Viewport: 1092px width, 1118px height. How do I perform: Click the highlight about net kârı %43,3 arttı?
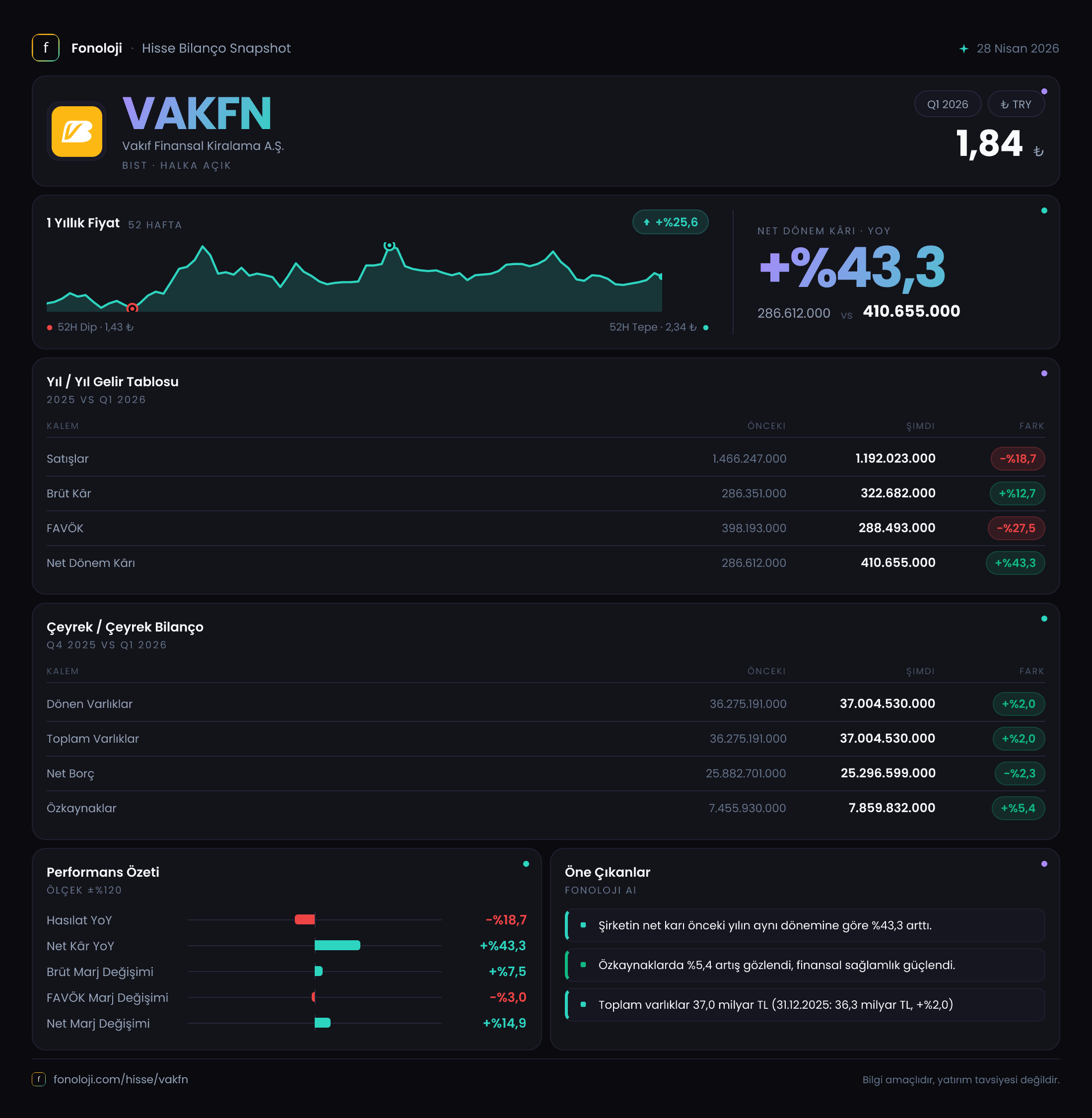[x=805, y=925]
